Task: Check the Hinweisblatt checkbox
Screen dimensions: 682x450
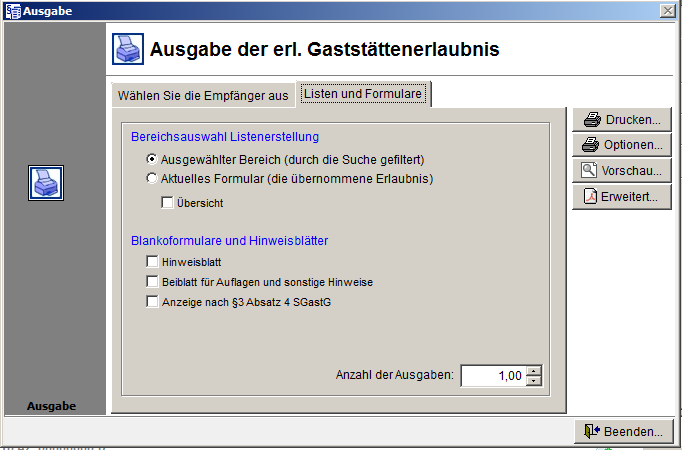Action: pyautogui.click(x=153, y=262)
